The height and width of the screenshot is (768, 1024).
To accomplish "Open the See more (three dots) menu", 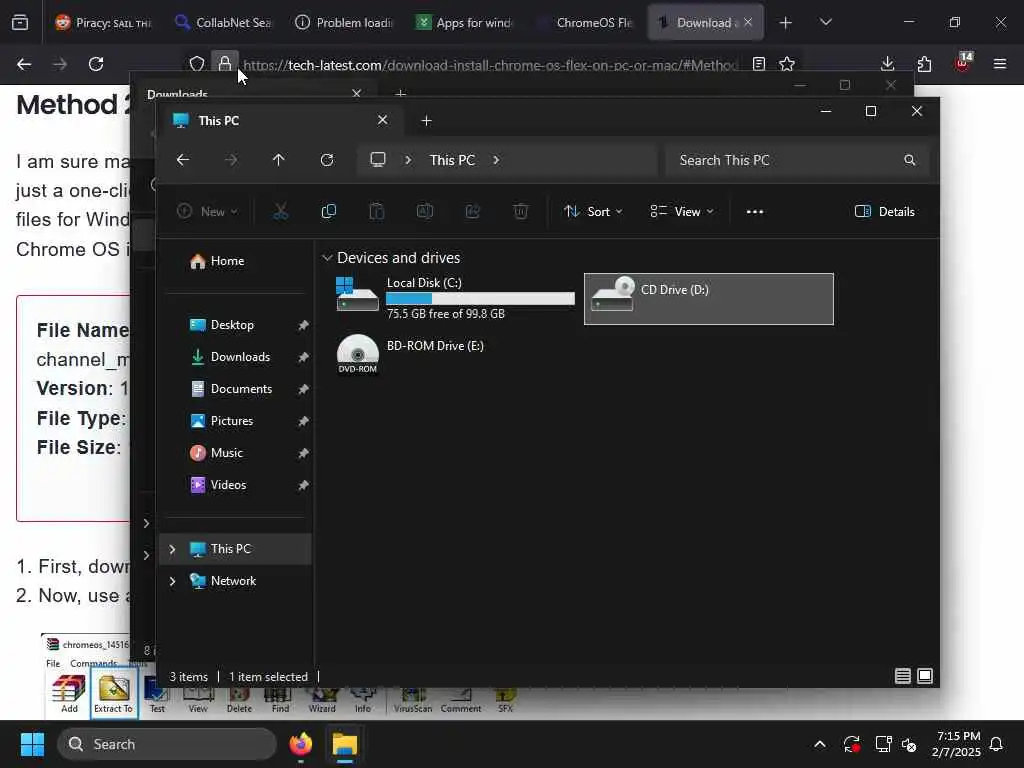I will point(755,212).
